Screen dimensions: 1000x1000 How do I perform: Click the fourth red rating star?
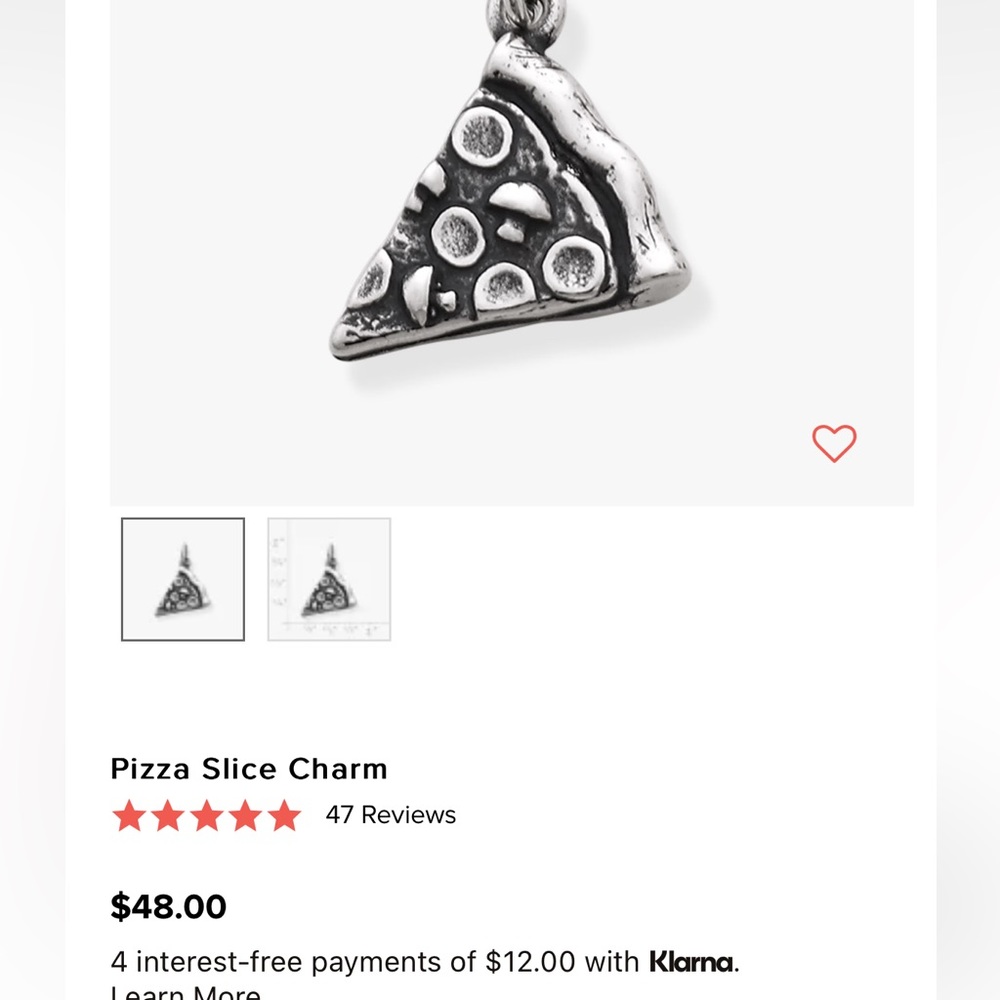(248, 815)
